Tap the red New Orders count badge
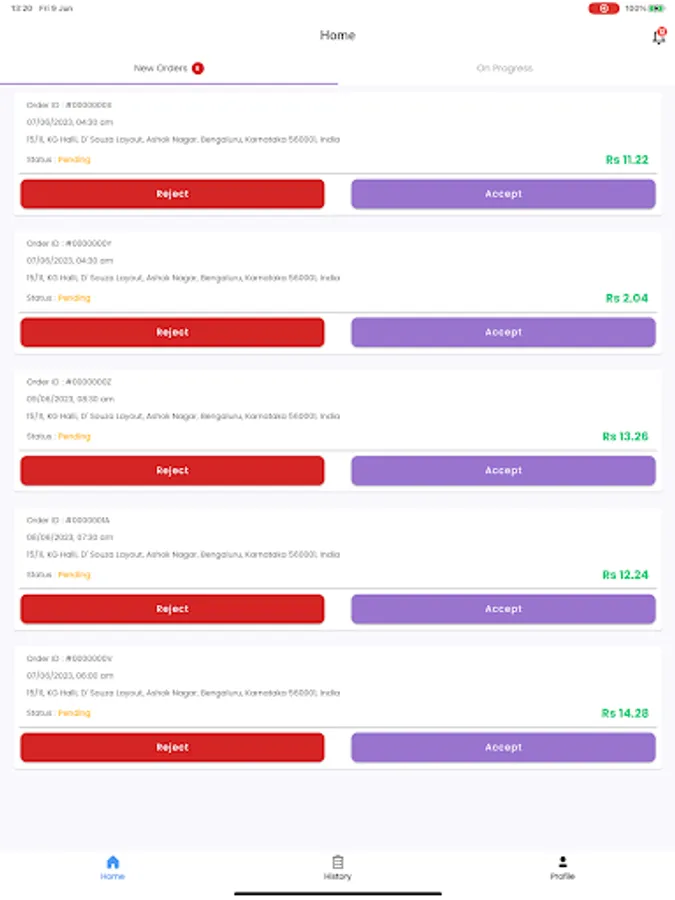 click(x=198, y=68)
